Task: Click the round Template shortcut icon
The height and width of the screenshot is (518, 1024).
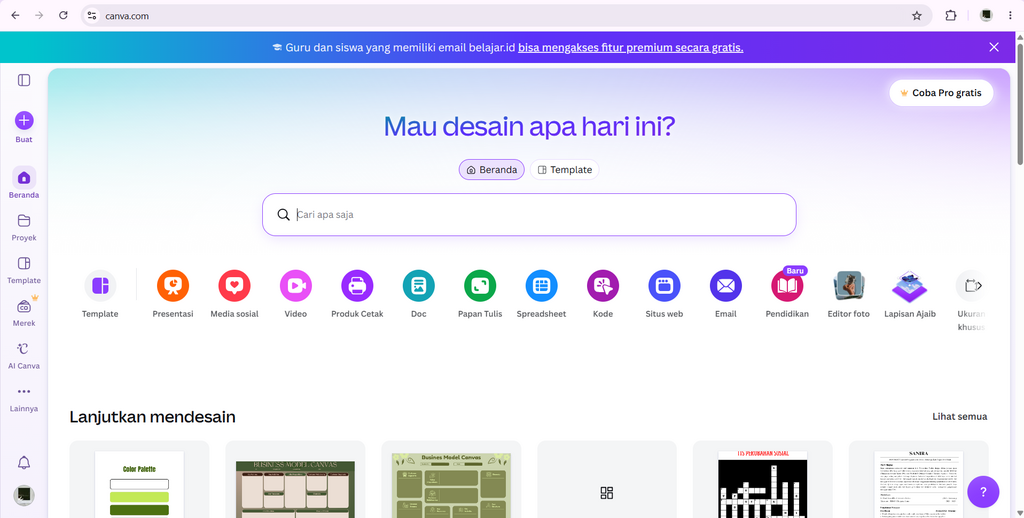Action: tap(100, 285)
